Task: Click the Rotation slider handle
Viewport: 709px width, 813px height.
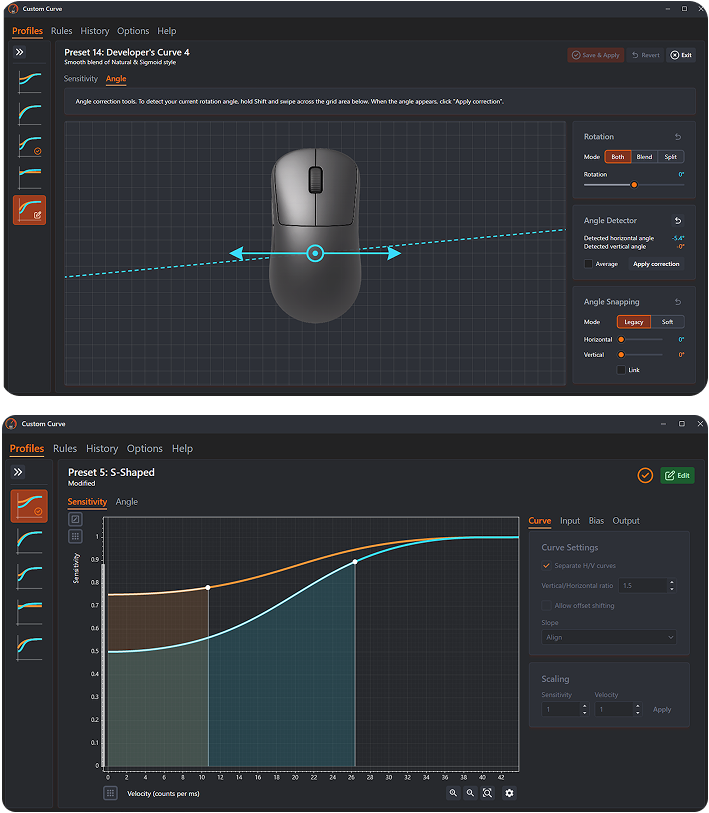Action: pyautogui.click(x=633, y=185)
